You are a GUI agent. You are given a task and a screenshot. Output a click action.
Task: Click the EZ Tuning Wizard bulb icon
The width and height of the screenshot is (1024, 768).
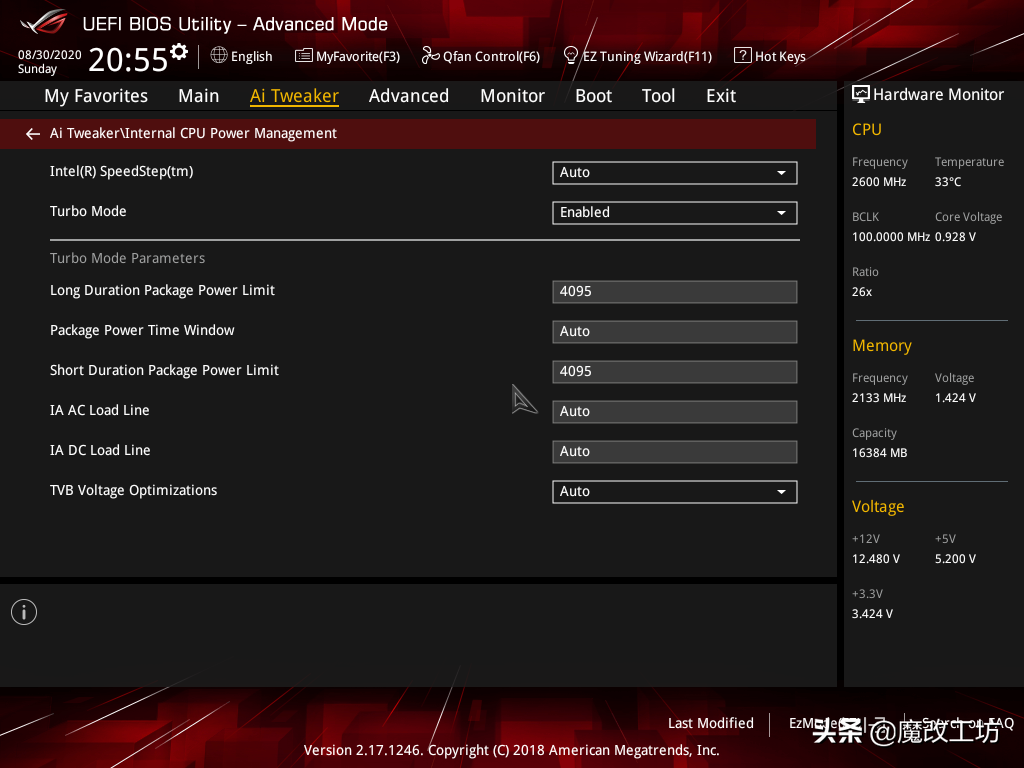tap(571, 56)
